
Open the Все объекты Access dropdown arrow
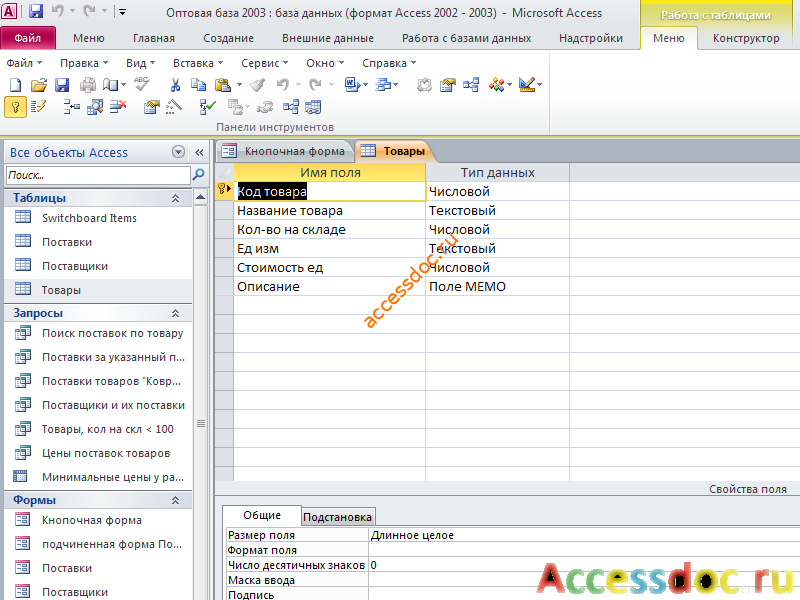[178, 152]
